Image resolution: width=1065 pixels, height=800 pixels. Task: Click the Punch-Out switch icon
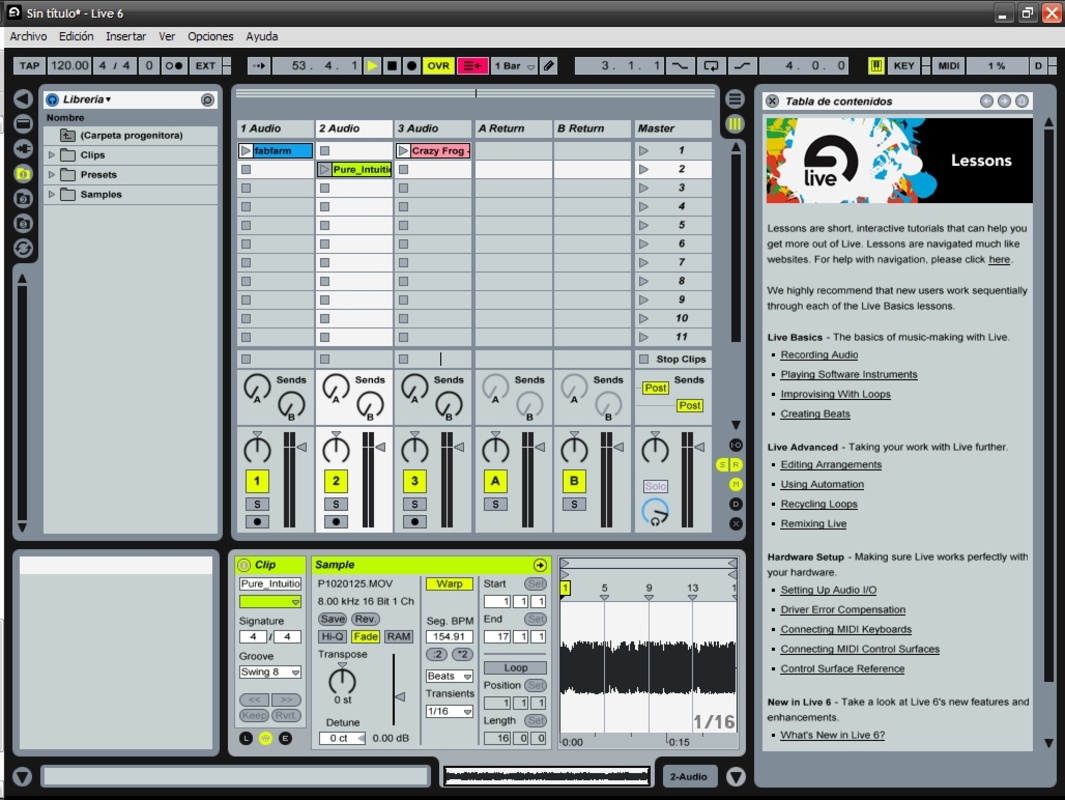(x=742, y=66)
